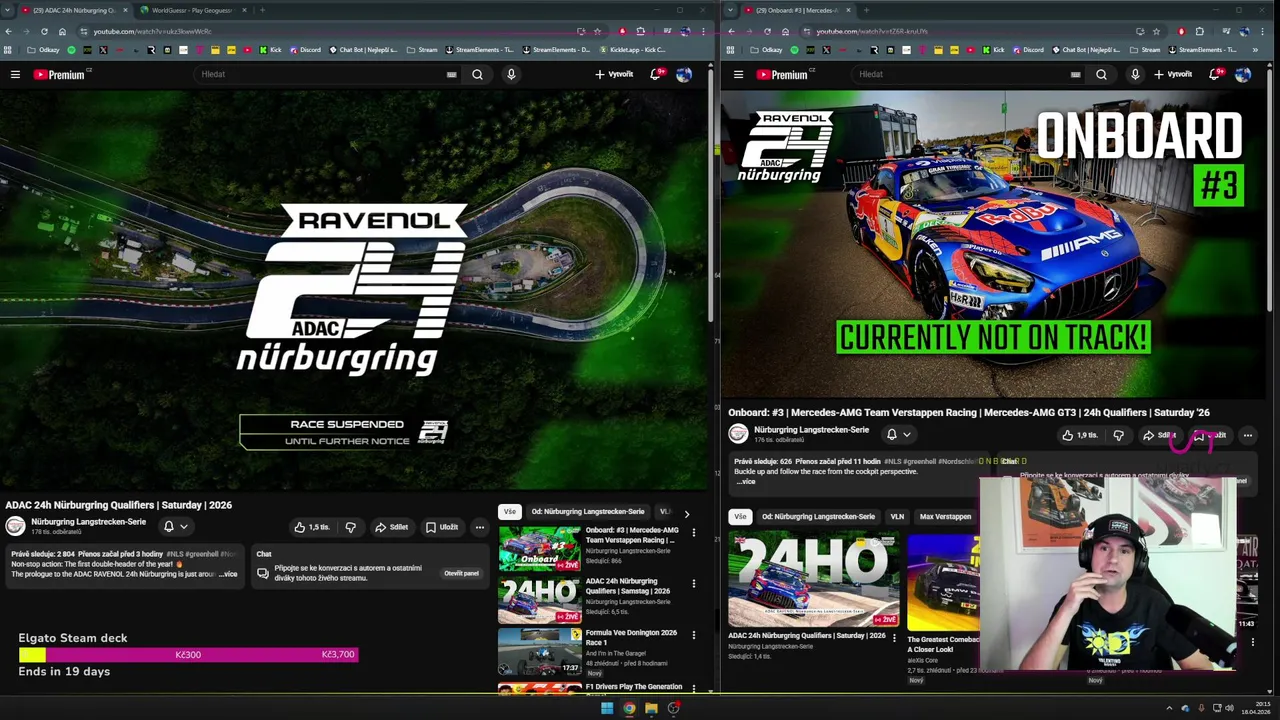Image resolution: width=1280 pixels, height=720 pixels.
Task: Open account avatar menu in left window
Action: (x=684, y=74)
